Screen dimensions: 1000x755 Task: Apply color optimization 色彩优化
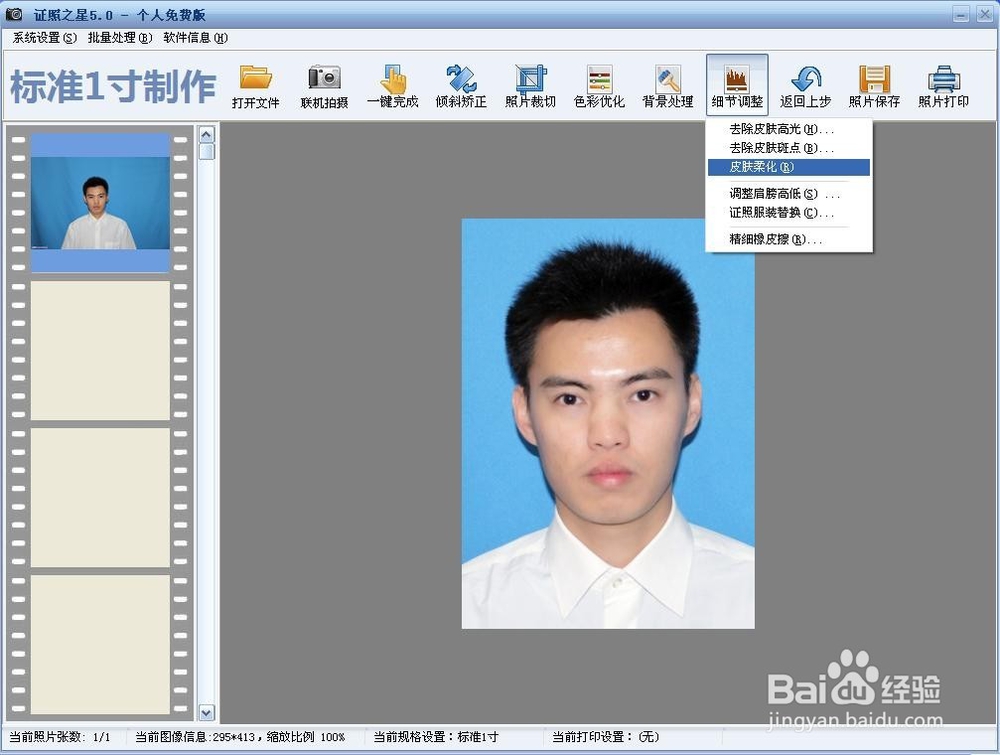click(598, 85)
